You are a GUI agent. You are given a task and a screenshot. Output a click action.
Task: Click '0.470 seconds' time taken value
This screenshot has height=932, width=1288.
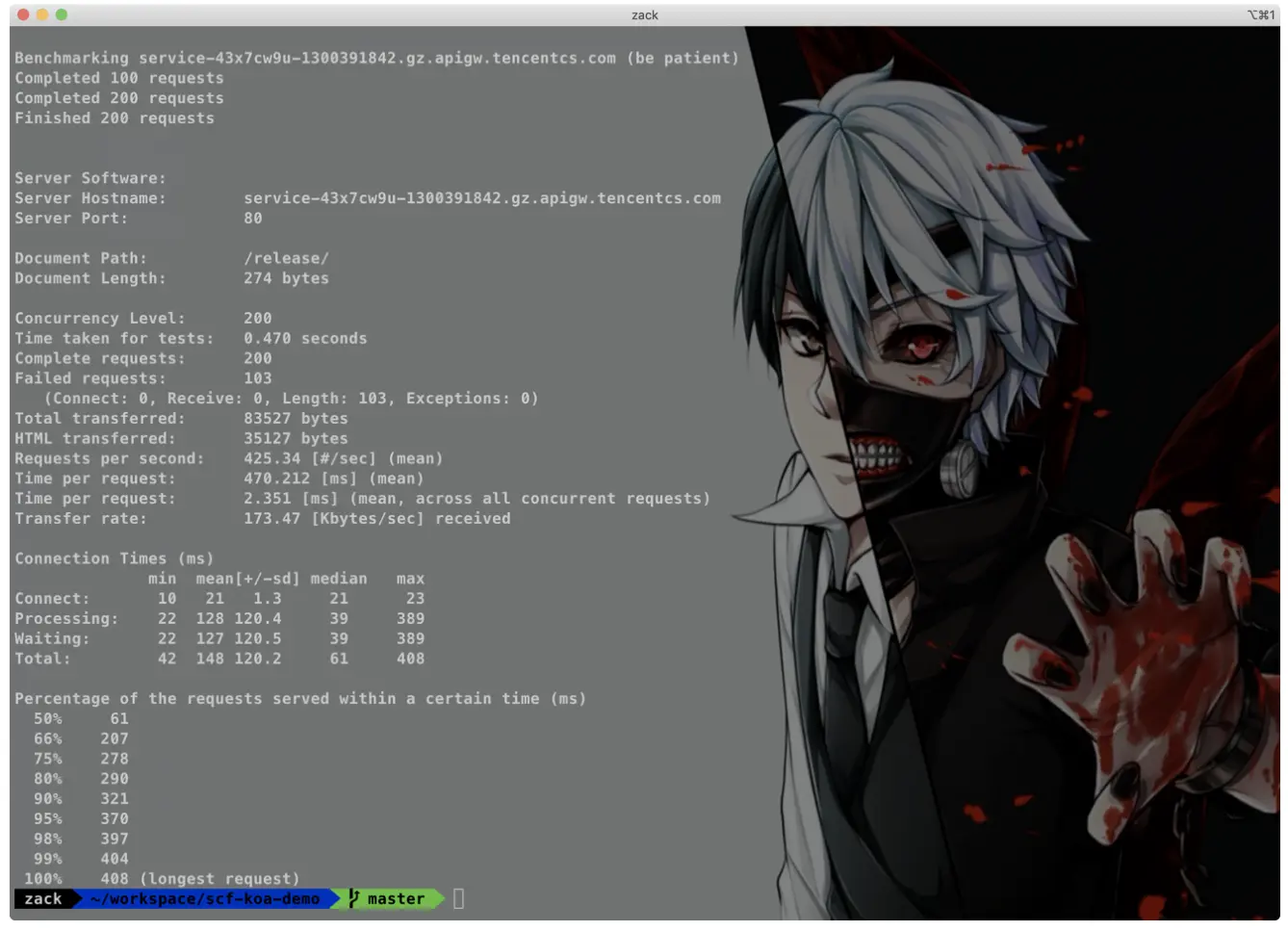coord(305,339)
